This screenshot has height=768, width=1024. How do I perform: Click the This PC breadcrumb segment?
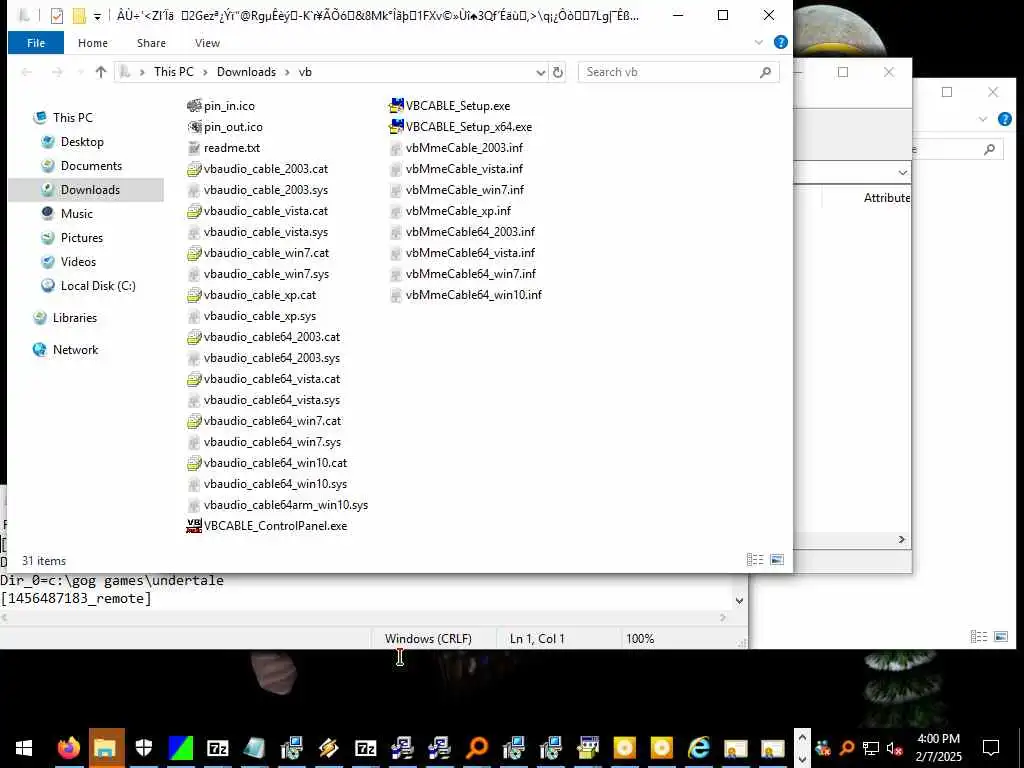pyautogui.click(x=174, y=72)
